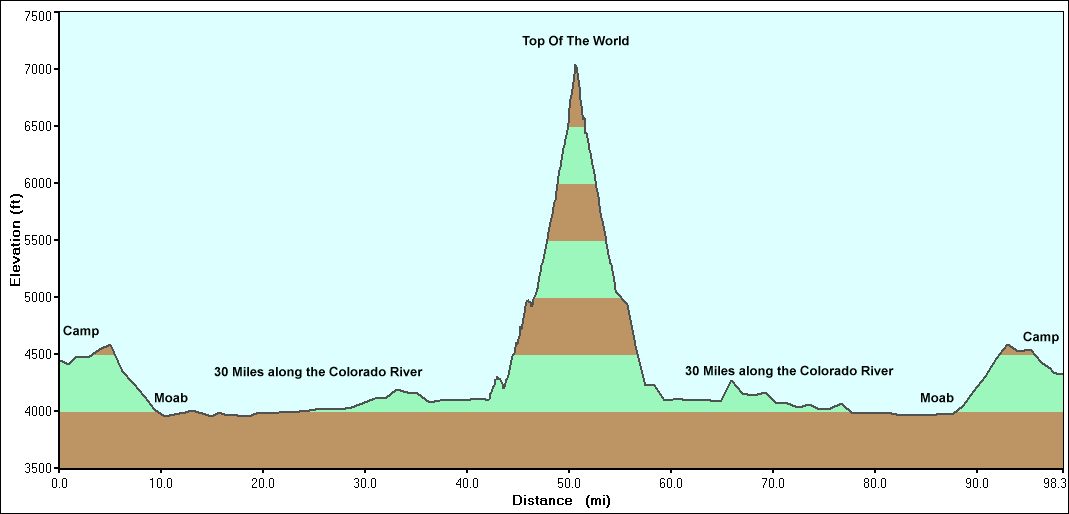Click the 0.0 distance axis value
Screen dimensions: 1069x514
coord(59,483)
